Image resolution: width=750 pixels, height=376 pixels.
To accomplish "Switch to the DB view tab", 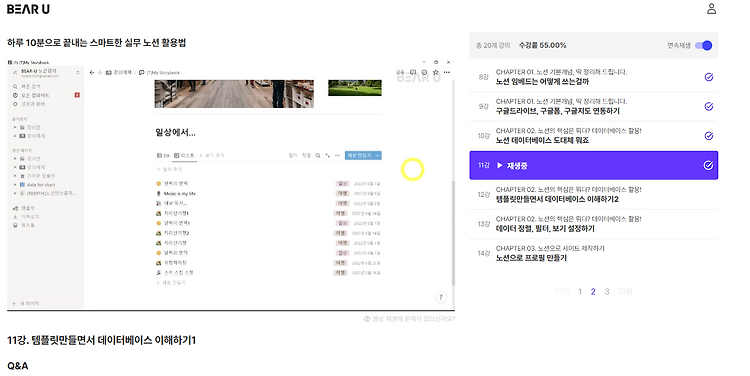I will 163,155.
